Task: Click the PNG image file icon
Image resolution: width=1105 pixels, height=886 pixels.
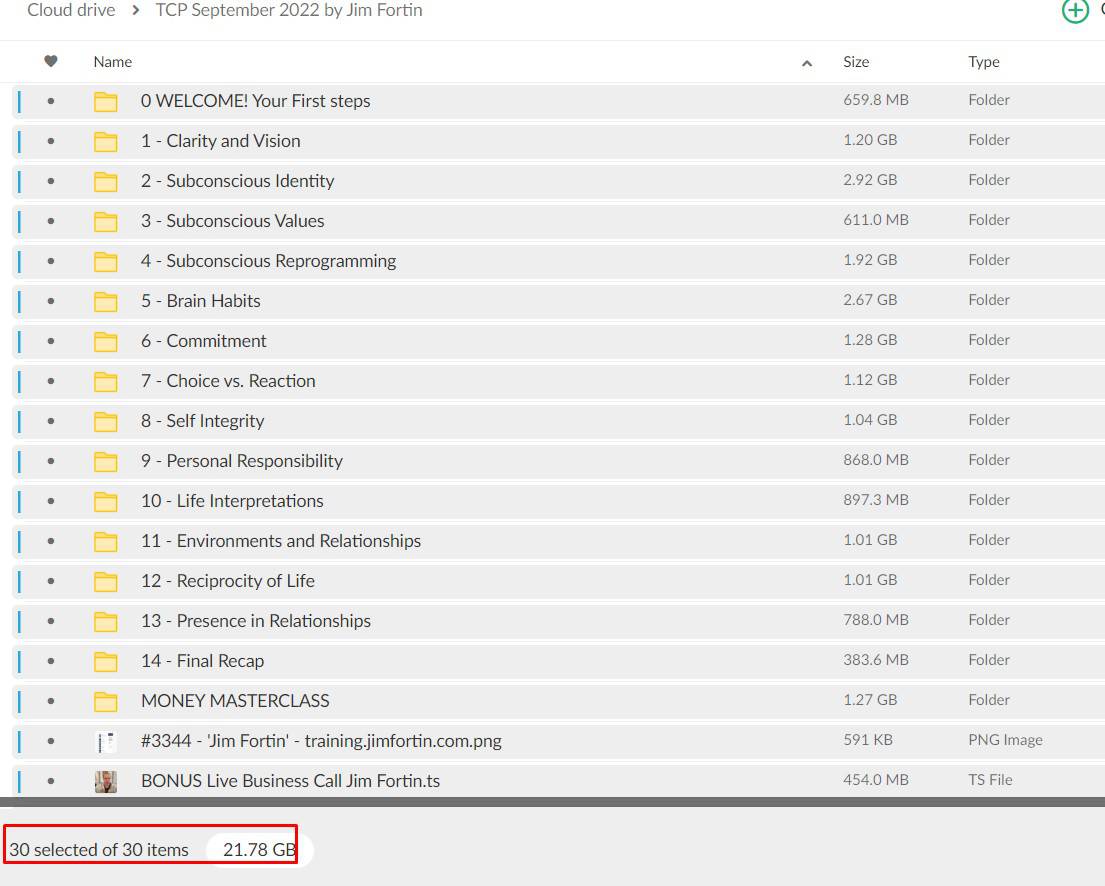Action: click(105, 741)
